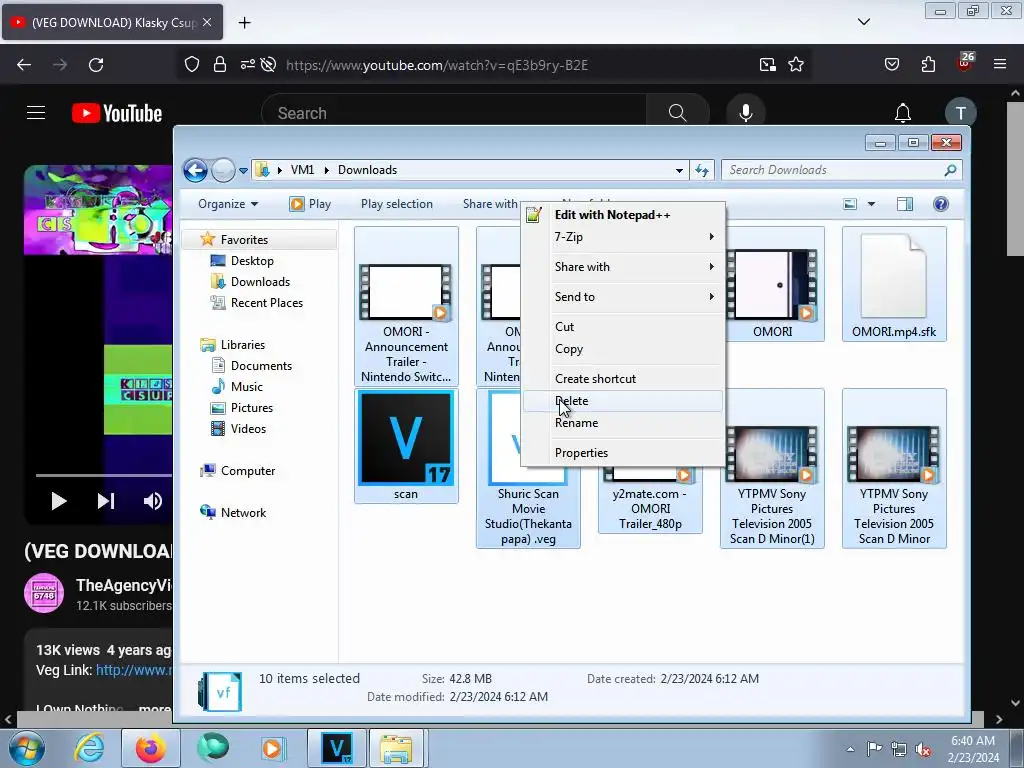Choose Delete from the context menu
Viewport: 1024px width, 768px height.
point(623,401)
